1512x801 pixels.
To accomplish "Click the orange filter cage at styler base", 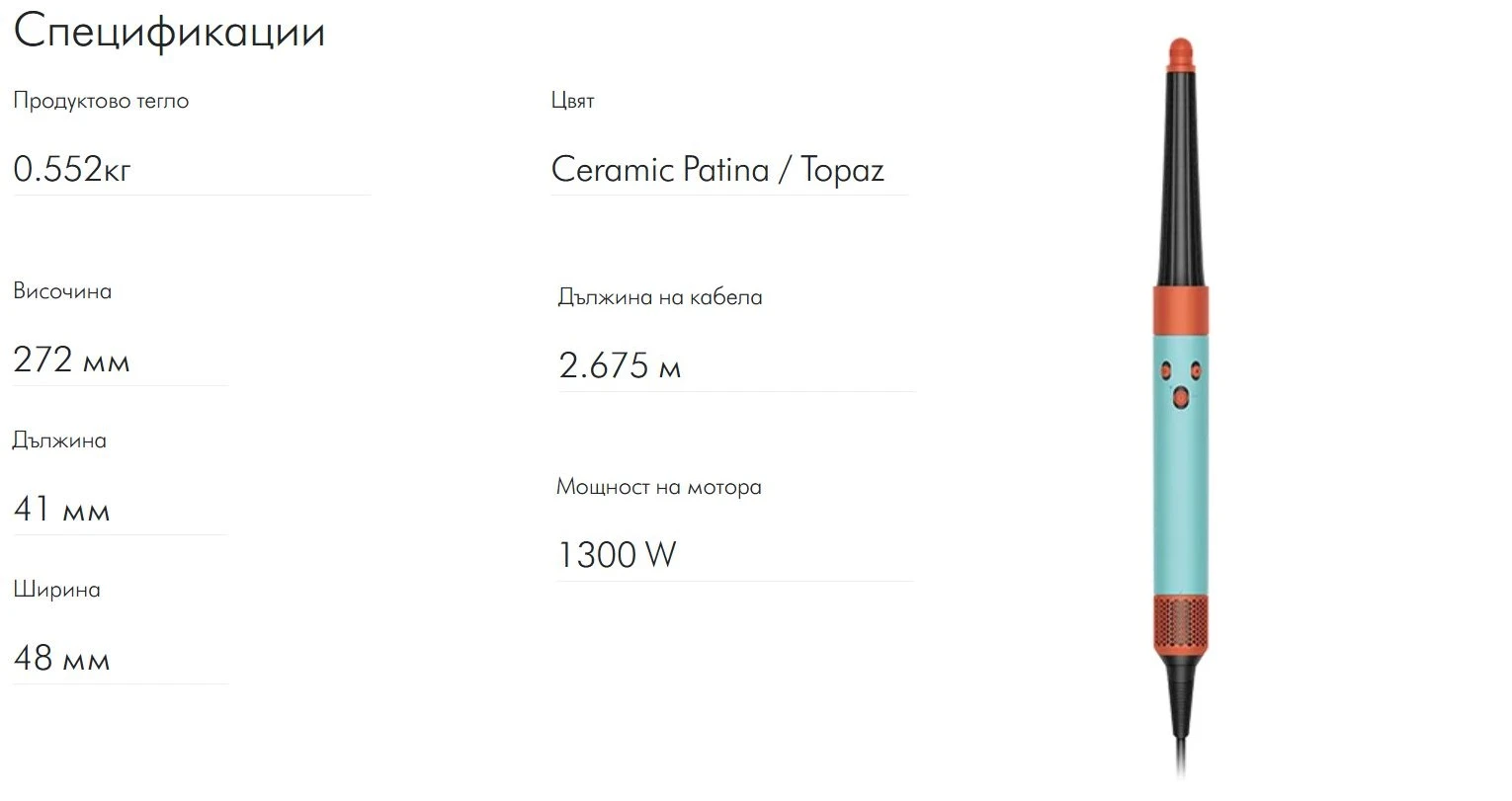I will [1180, 625].
